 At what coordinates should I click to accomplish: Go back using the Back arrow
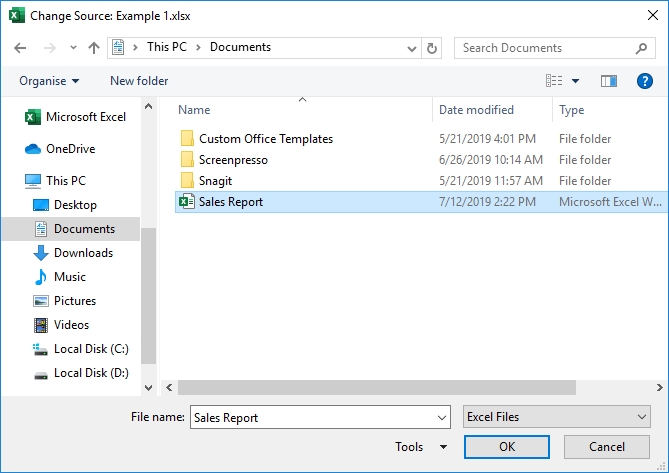pos(20,48)
